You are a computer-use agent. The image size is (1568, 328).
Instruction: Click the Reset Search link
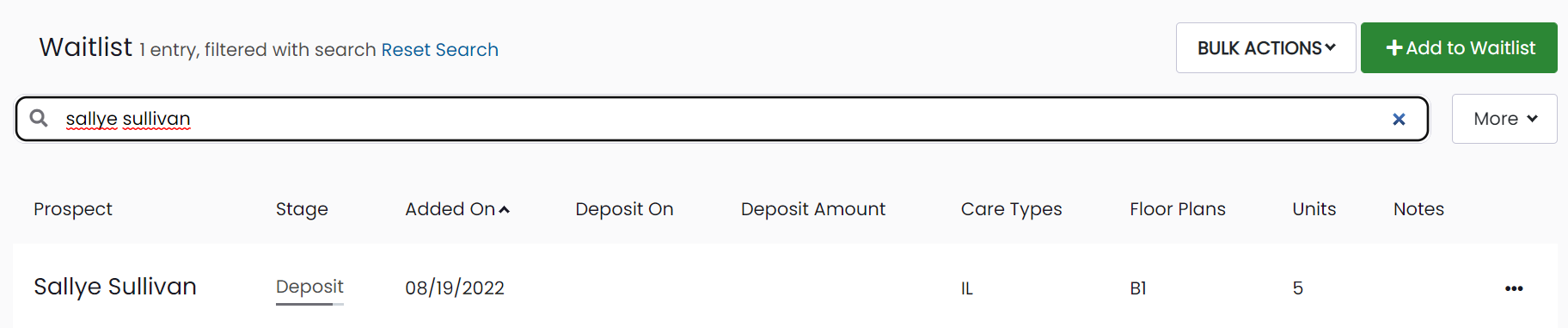pos(439,50)
